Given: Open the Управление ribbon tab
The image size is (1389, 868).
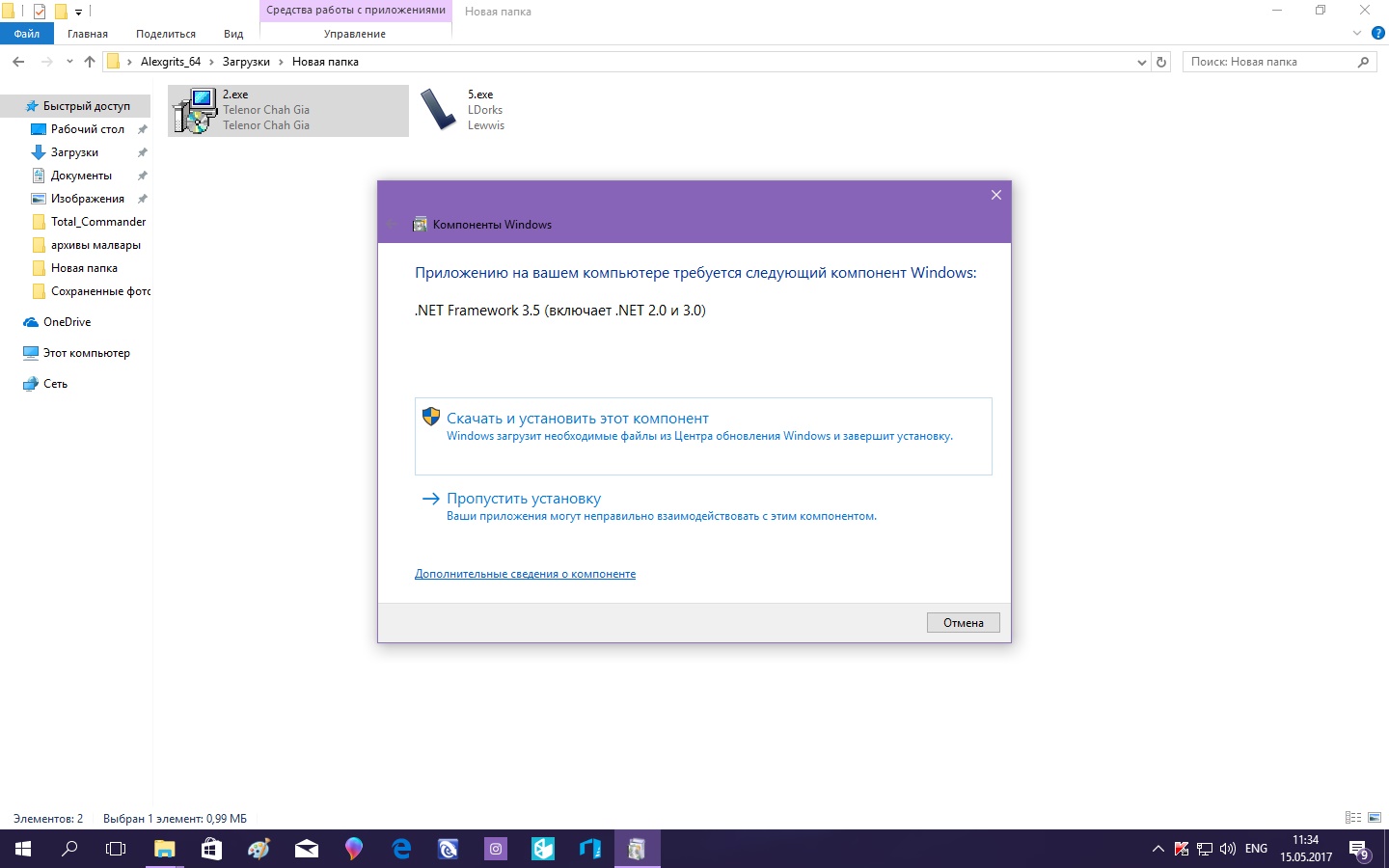Looking at the screenshot, I should coord(355,34).
